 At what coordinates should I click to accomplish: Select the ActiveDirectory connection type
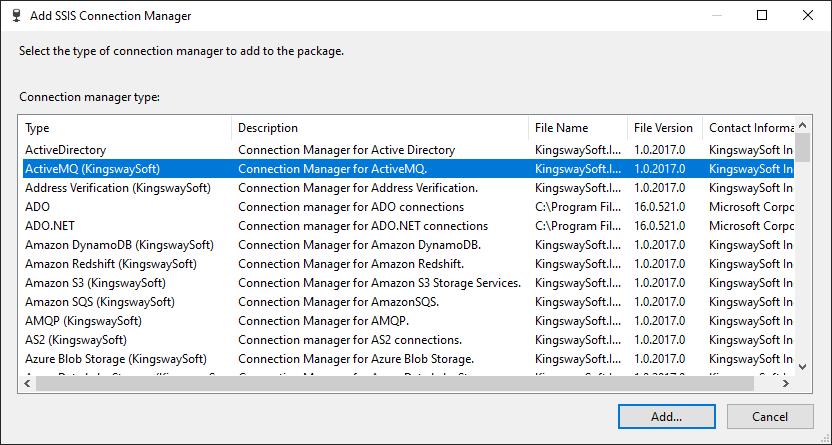click(65, 150)
